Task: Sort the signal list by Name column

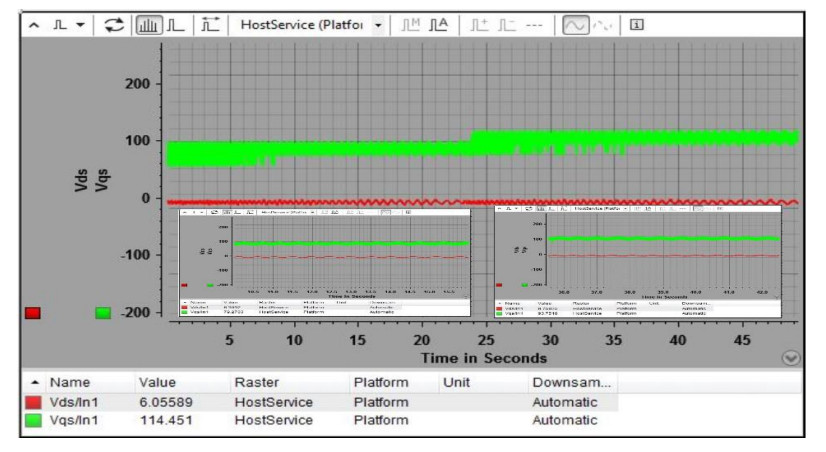Action: (x=70, y=382)
